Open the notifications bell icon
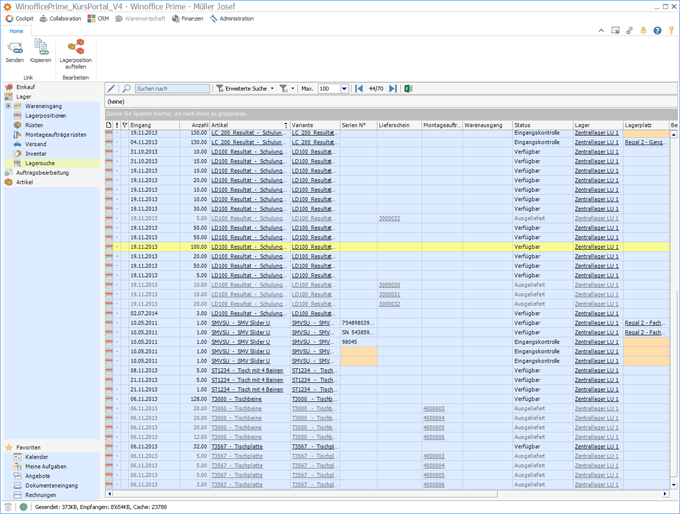The width and height of the screenshot is (680, 514). (643, 30)
